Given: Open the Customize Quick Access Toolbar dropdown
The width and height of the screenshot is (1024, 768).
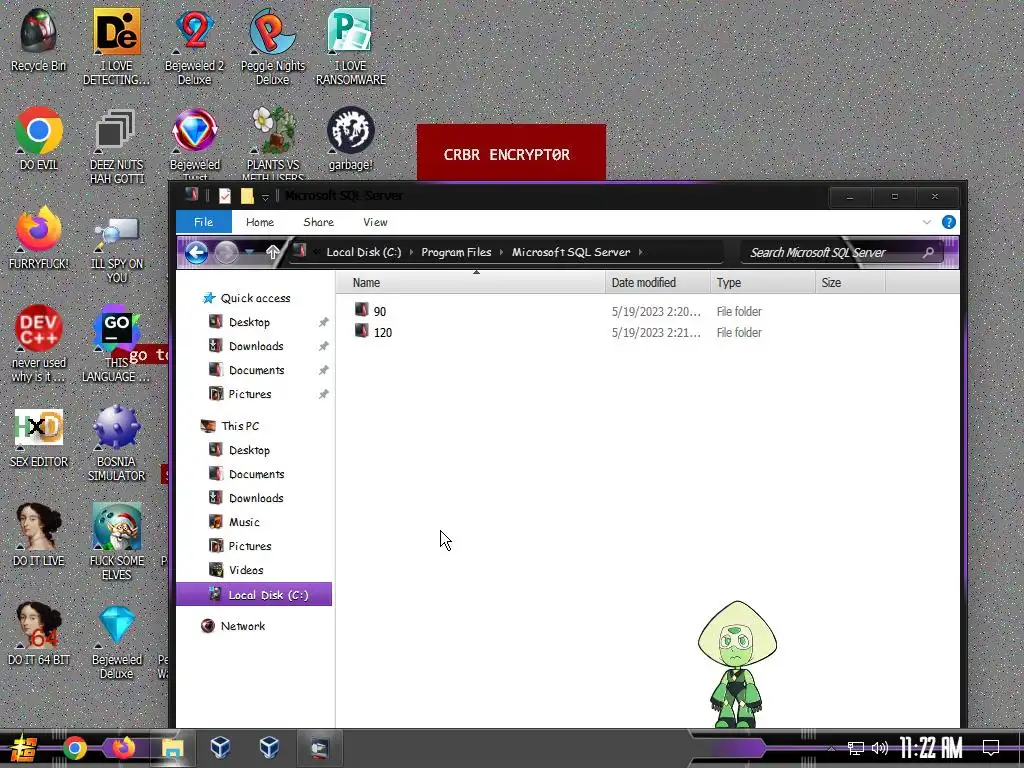Looking at the screenshot, I should pos(265,197).
